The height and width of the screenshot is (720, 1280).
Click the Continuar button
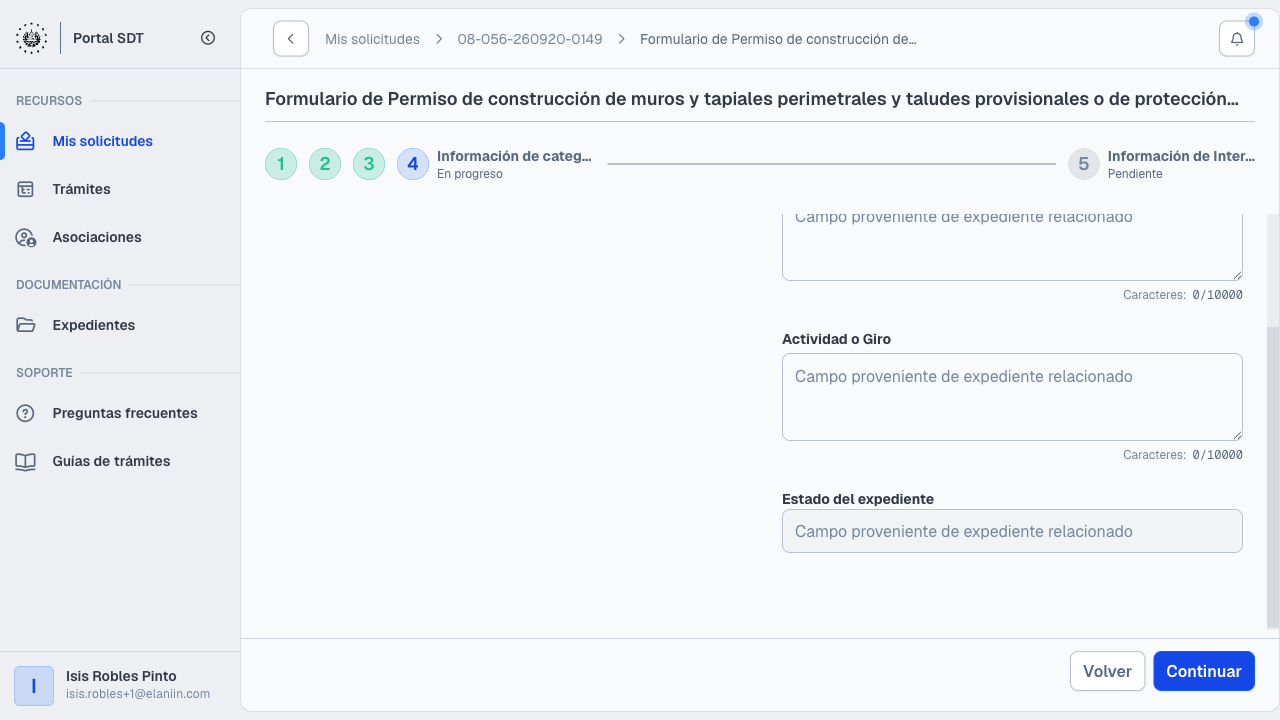(1204, 671)
